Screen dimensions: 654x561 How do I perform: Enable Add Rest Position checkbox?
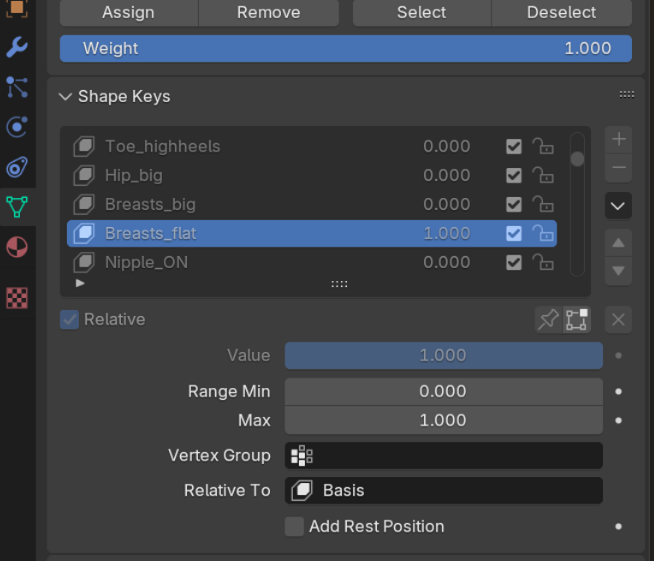coord(294,526)
